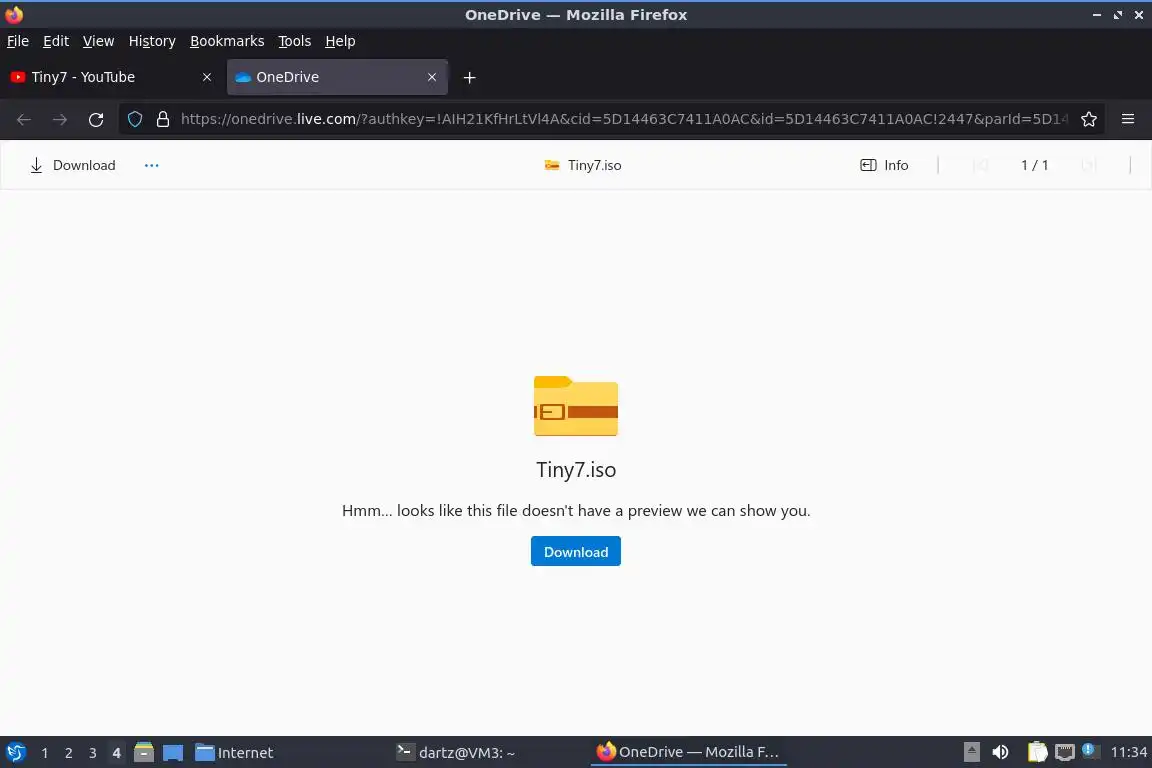Open the Bookmarks menu
This screenshot has height=768, width=1152.
tap(227, 41)
